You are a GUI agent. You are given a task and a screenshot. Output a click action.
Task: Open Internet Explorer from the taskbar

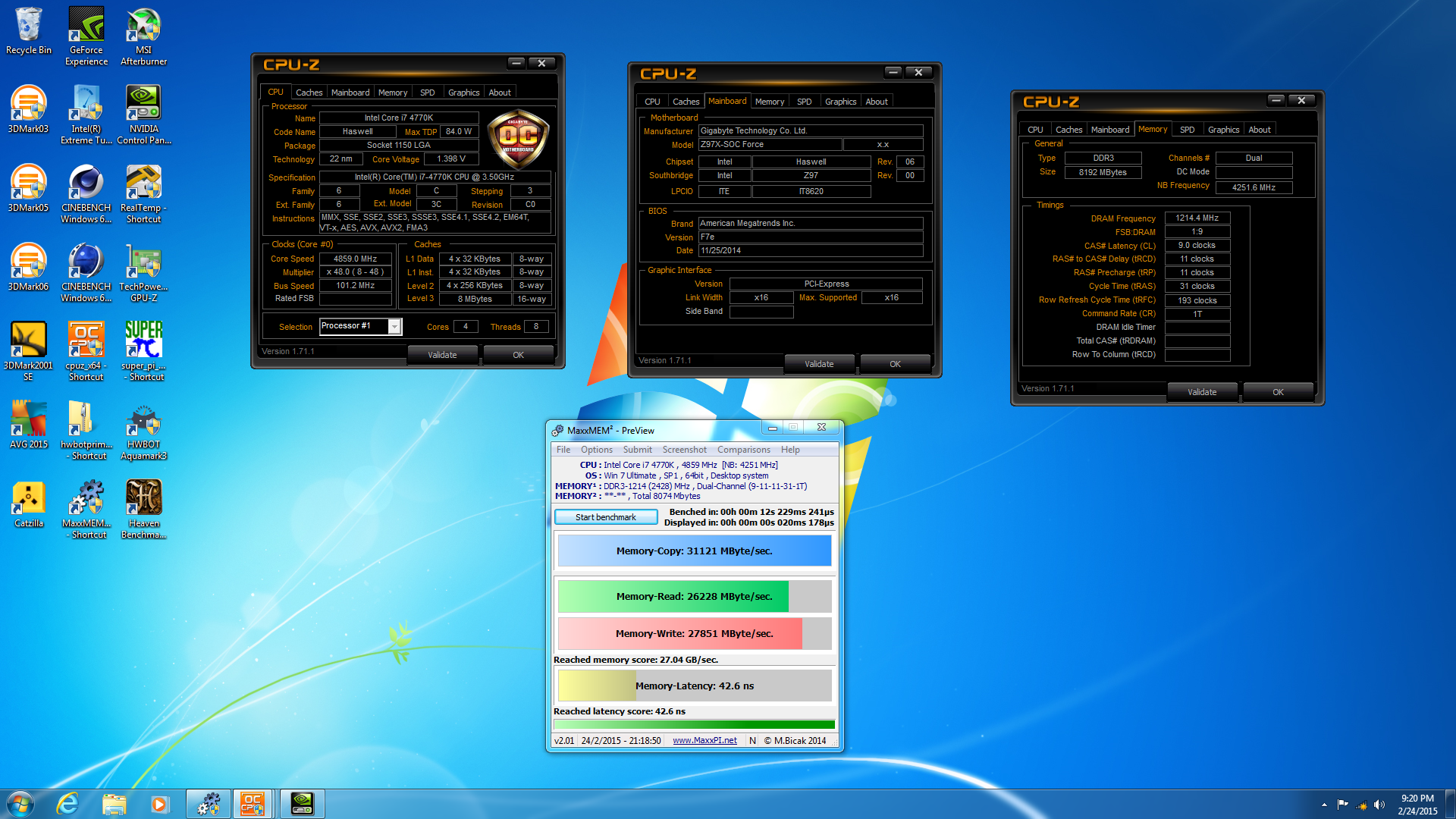(67, 804)
